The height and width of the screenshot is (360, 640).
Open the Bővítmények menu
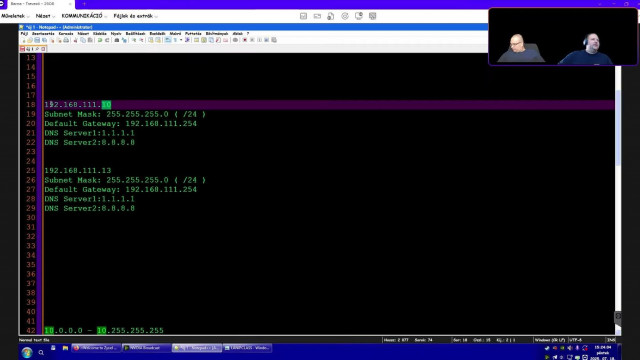(217, 33)
